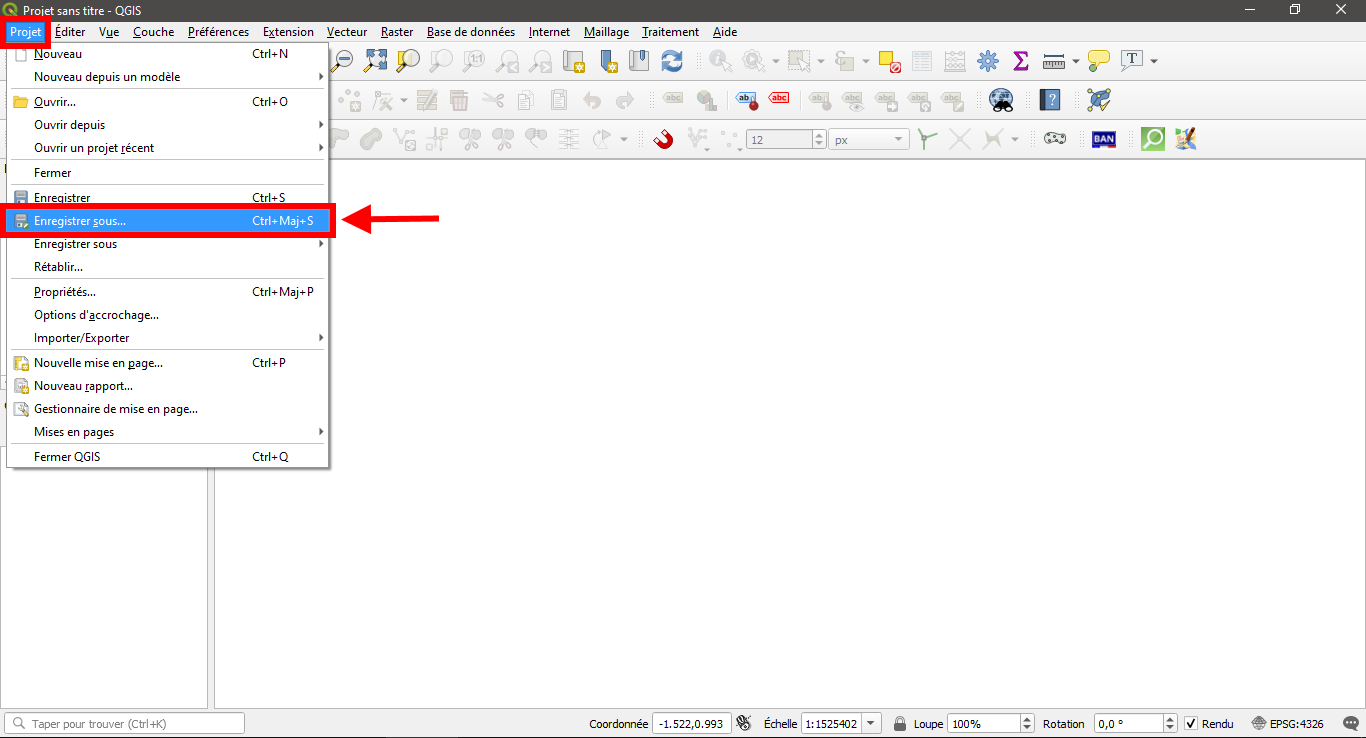
Task: Expand the Ouvrir depuis submenu
Action: coord(167,125)
